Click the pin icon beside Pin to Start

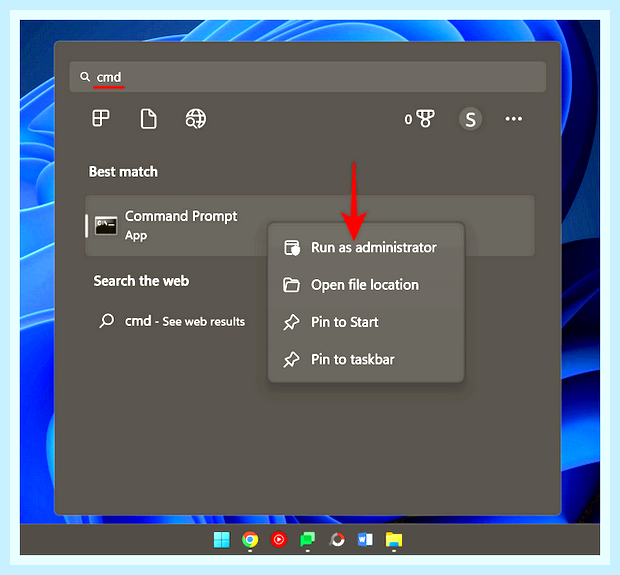[x=291, y=322]
